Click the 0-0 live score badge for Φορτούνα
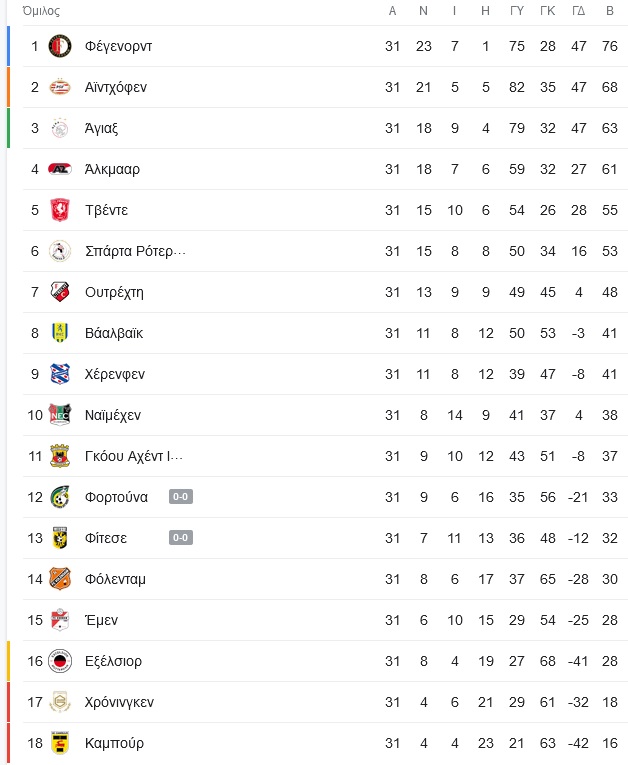628x765 pixels. click(x=181, y=497)
